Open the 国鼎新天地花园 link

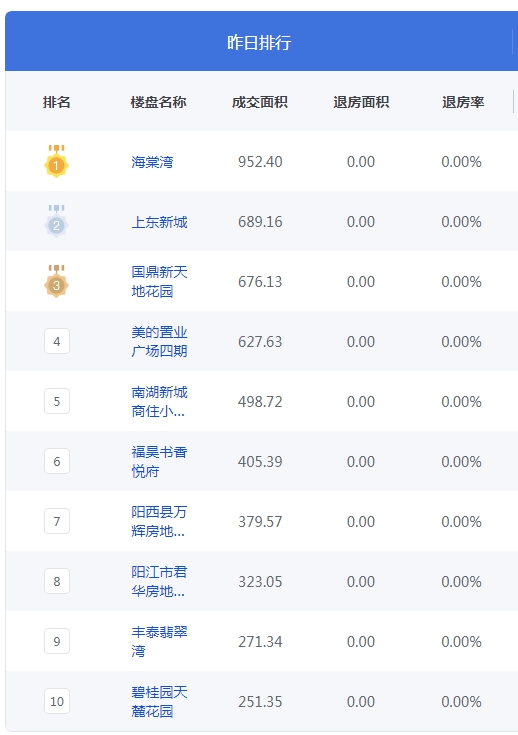pyautogui.click(x=159, y=281)
